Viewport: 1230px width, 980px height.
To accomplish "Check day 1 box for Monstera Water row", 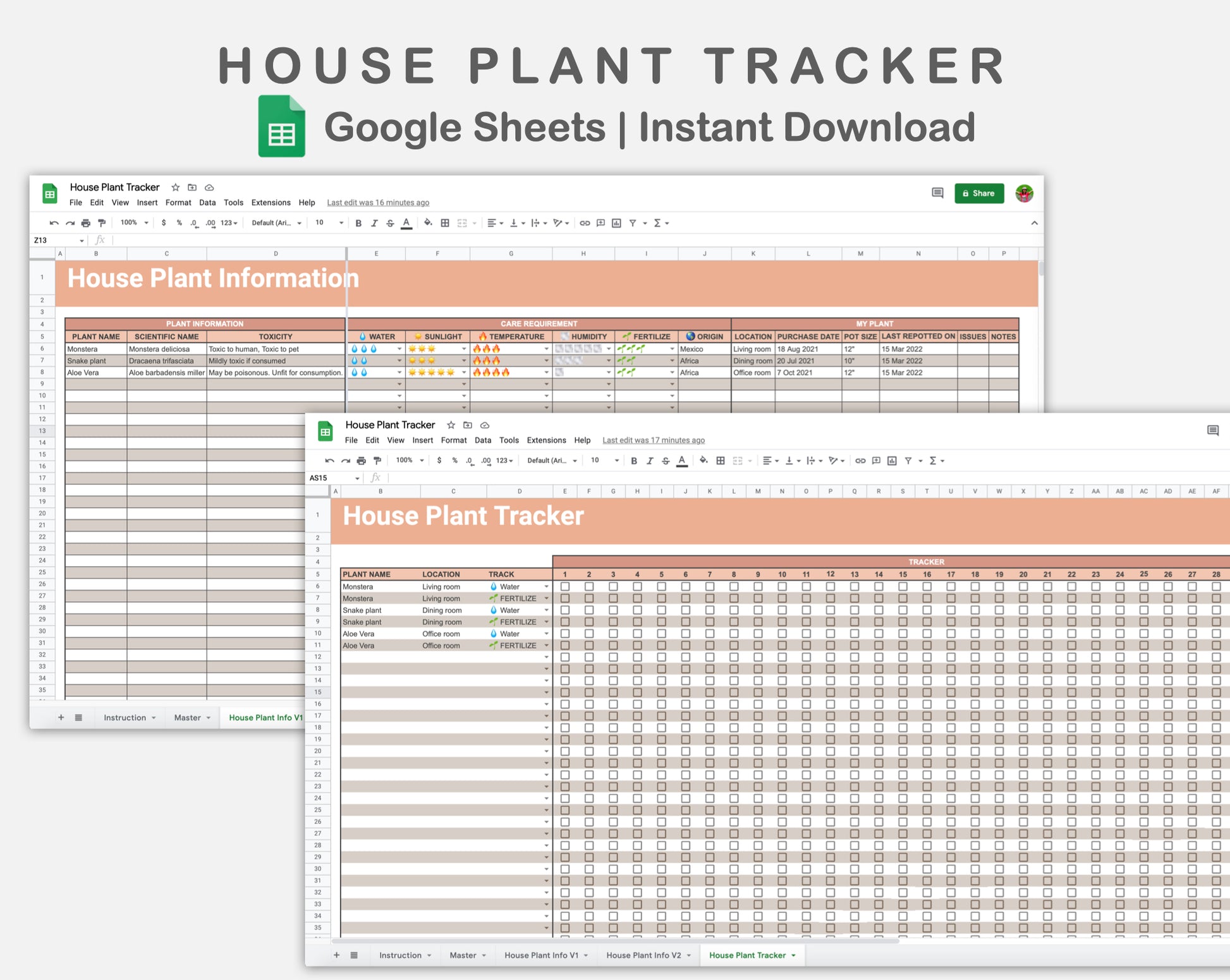I will point(565,586).
